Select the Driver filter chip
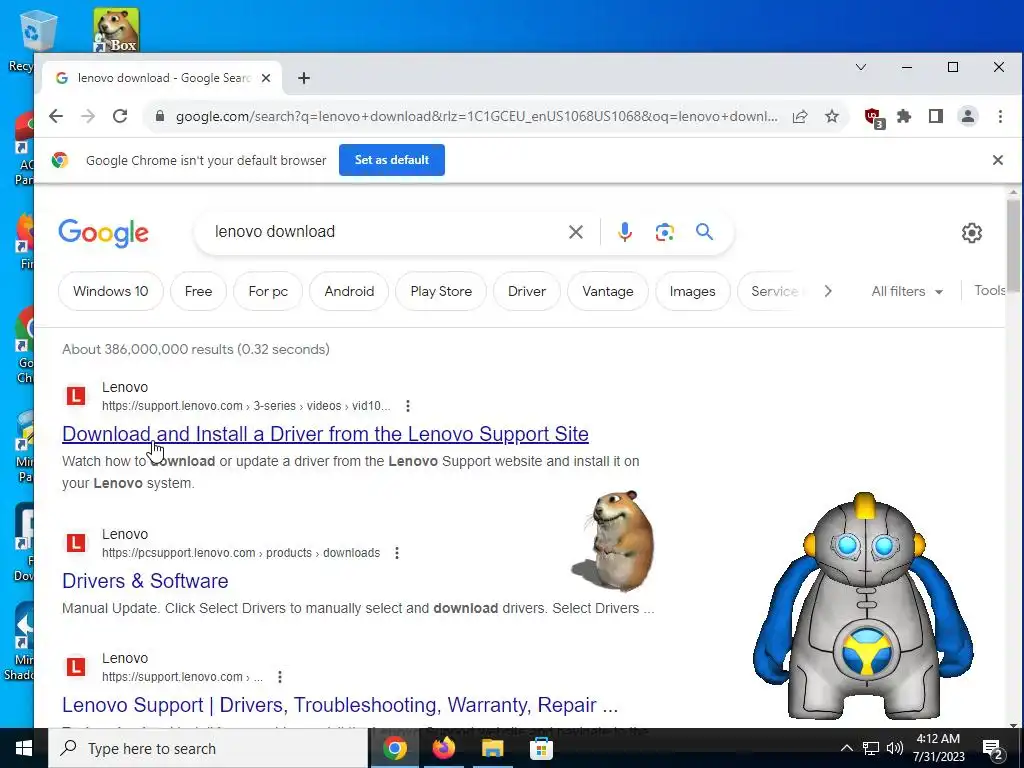The width and height of the screenshot is (1024, 768). (527, 291)
